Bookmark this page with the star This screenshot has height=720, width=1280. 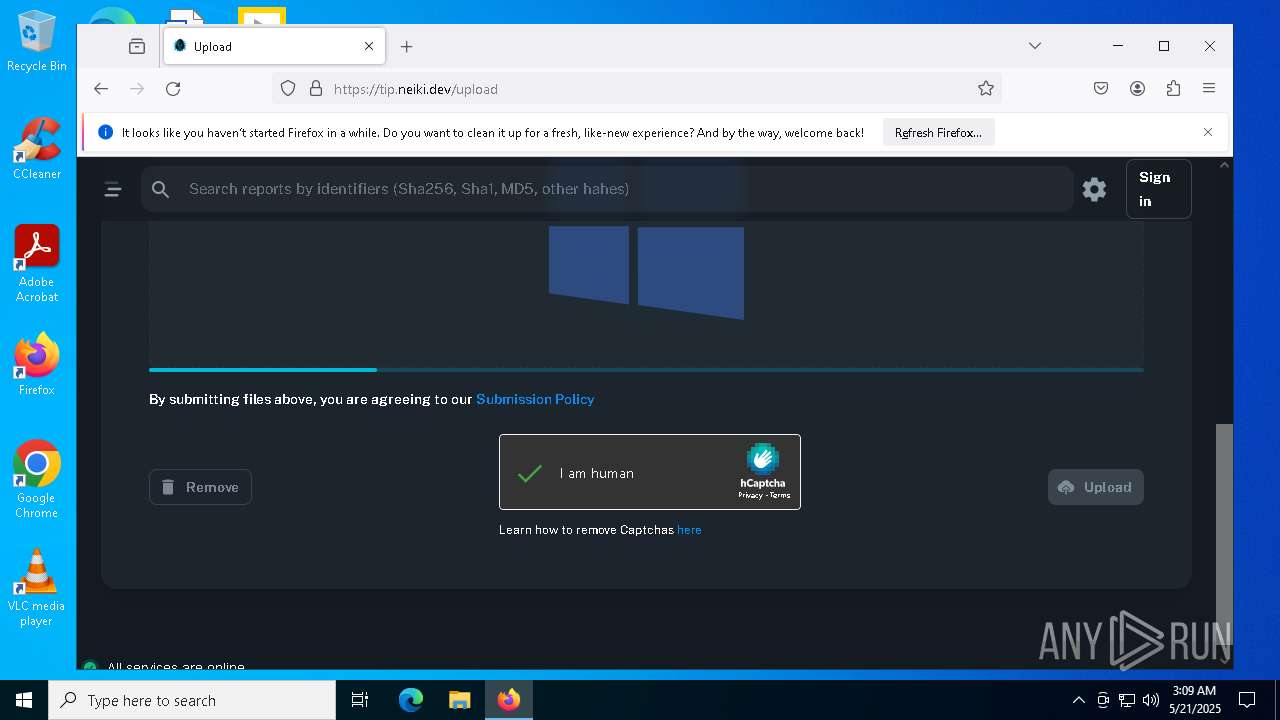986,89
